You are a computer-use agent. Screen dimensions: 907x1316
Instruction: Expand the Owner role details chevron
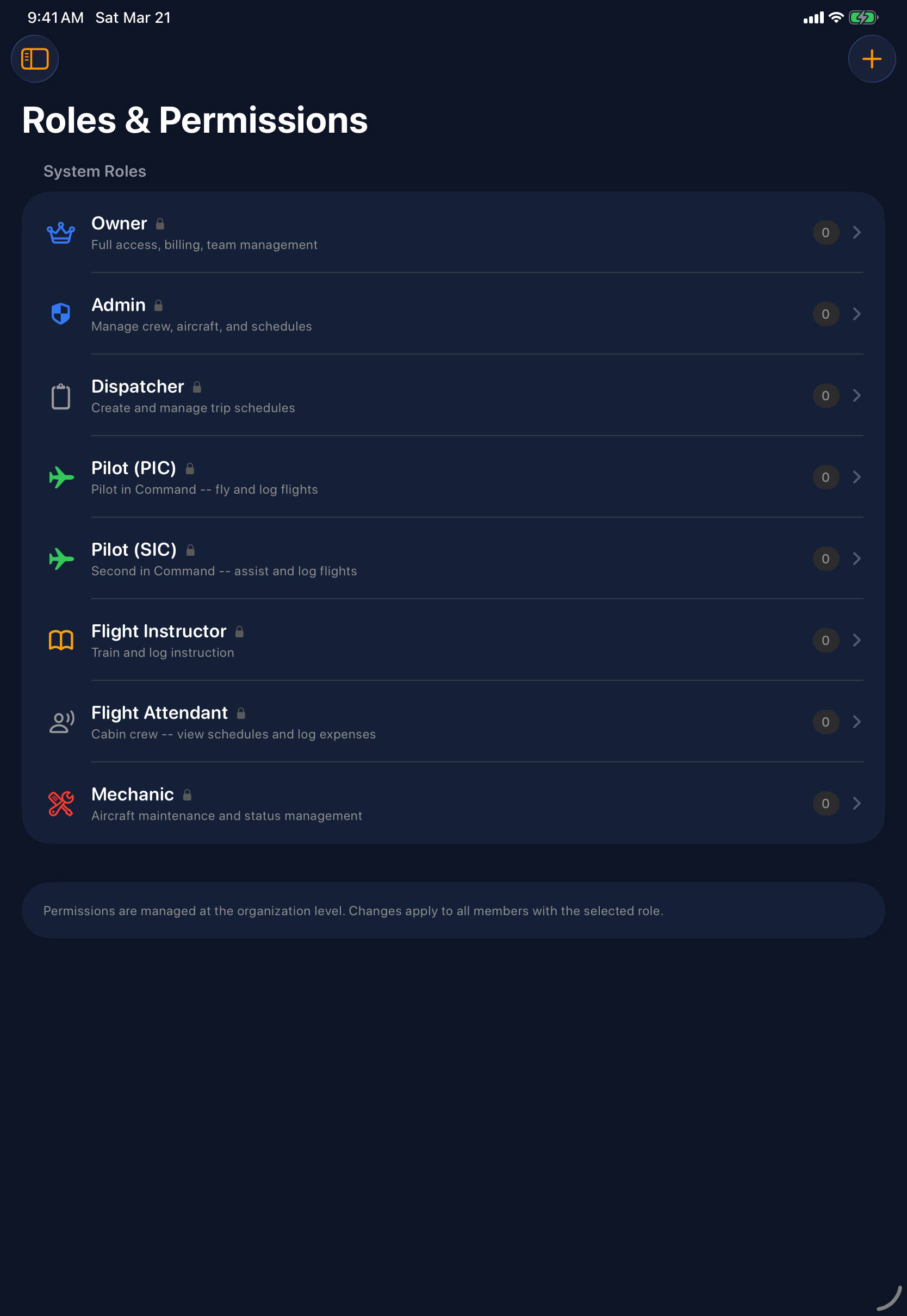point(857,232)
